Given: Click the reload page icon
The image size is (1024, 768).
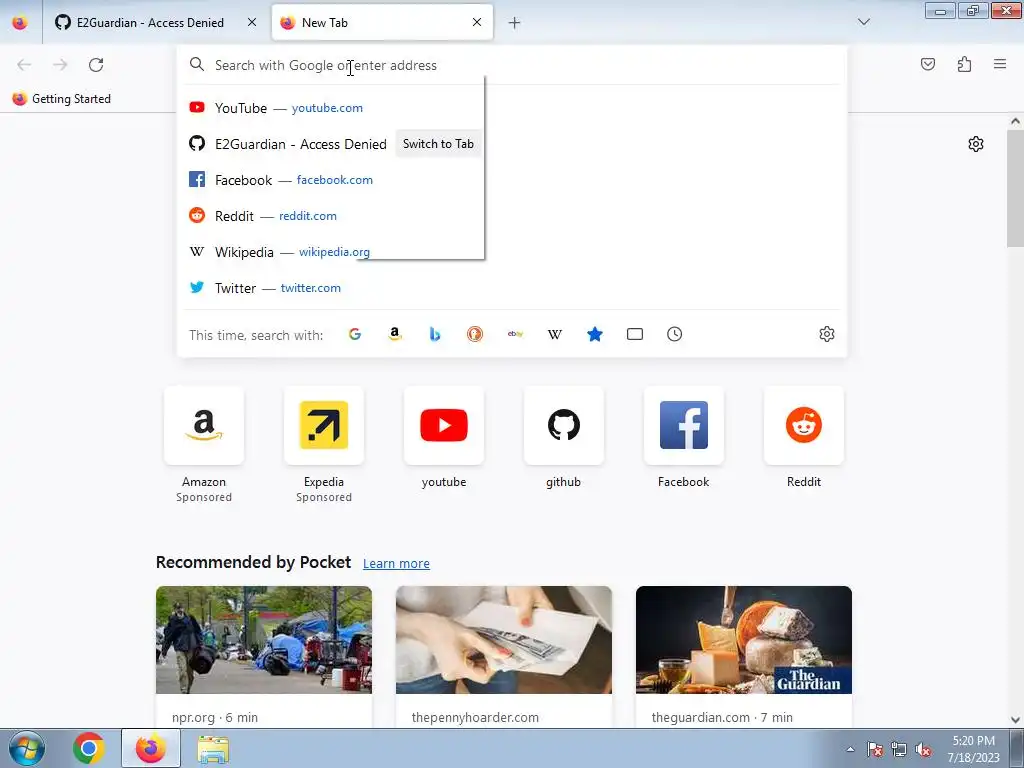Looking at the screenshot, I should pyautogui.click(x=96, y=65).
